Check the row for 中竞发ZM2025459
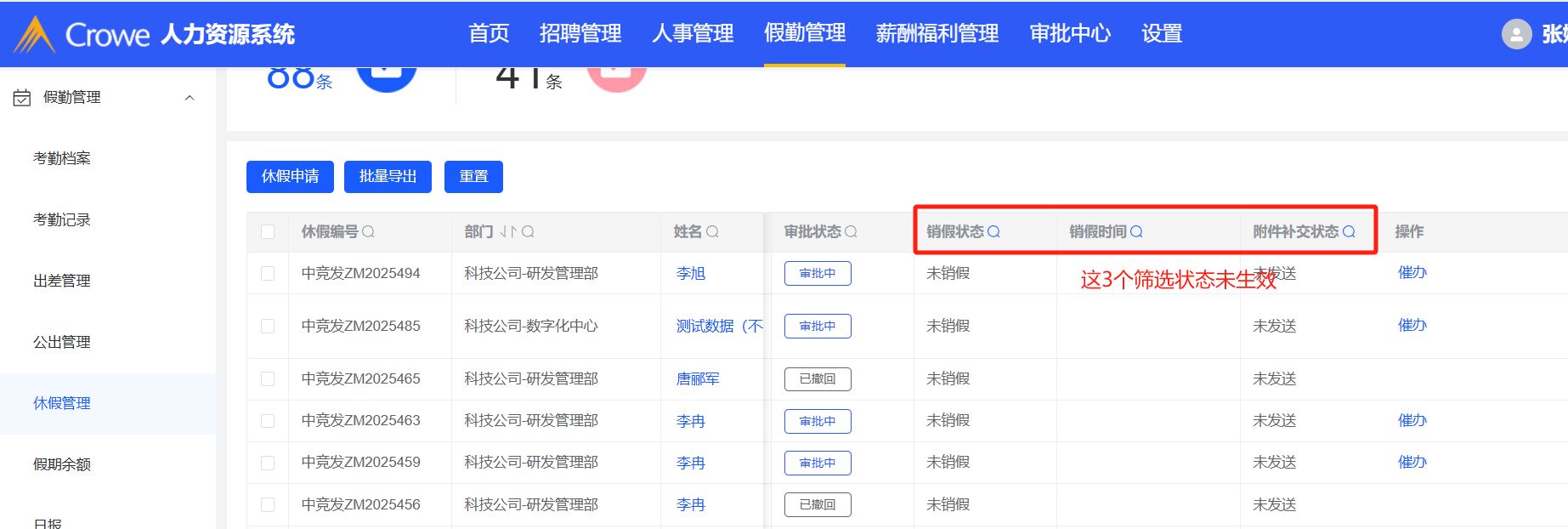The image size is (1568, 529). [268, 462]
